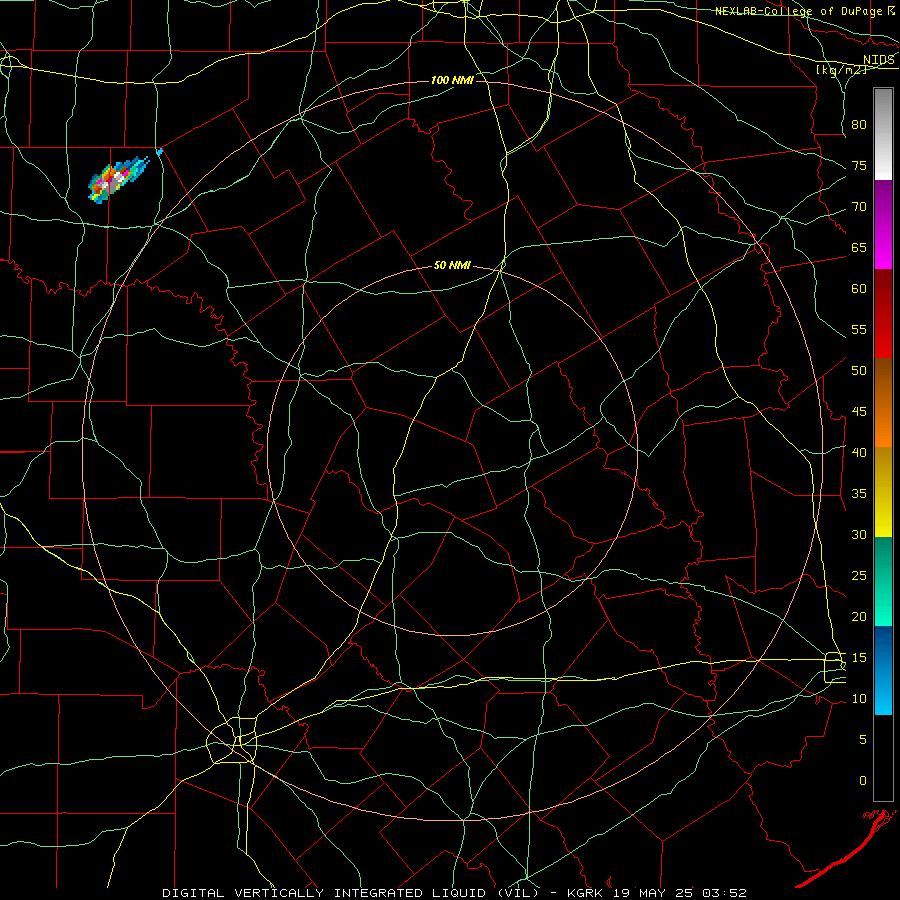Screen dimensions: 900x900
Task: Pick the yellow segment of color scale
Action: [x=883, y=492]
